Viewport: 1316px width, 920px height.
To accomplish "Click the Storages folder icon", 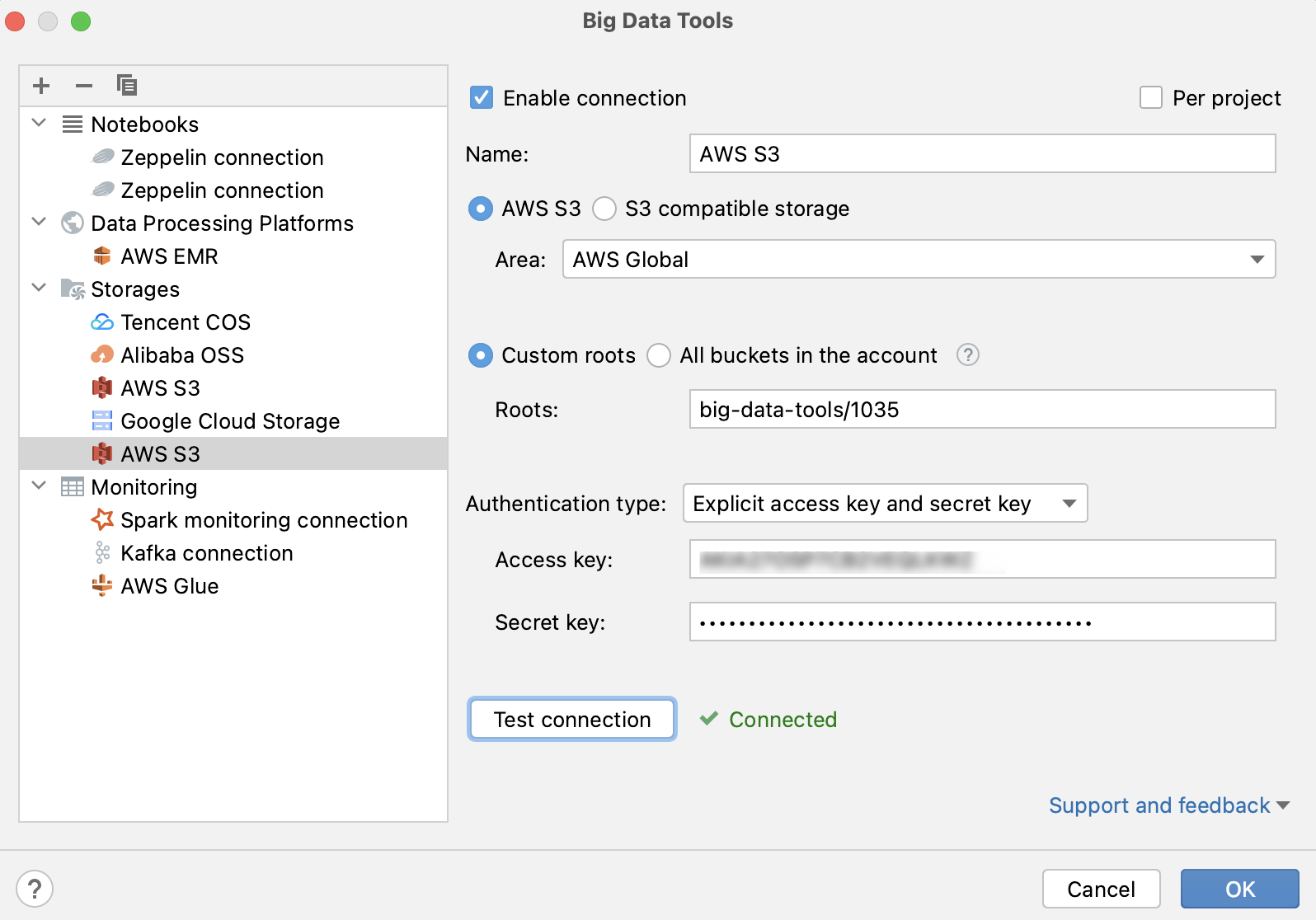I will (73, 289).
